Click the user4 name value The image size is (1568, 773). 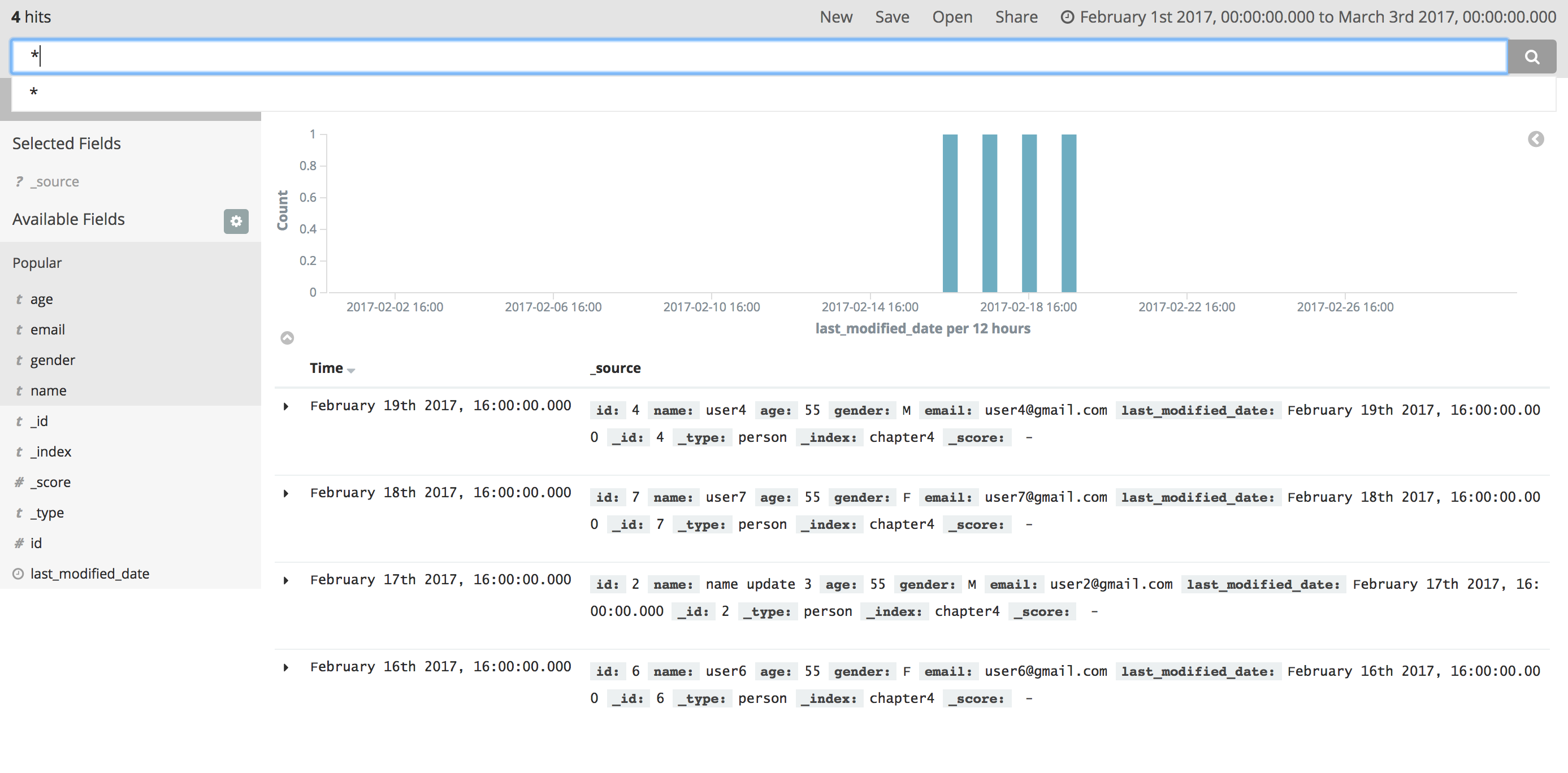[x=726, y=410]
